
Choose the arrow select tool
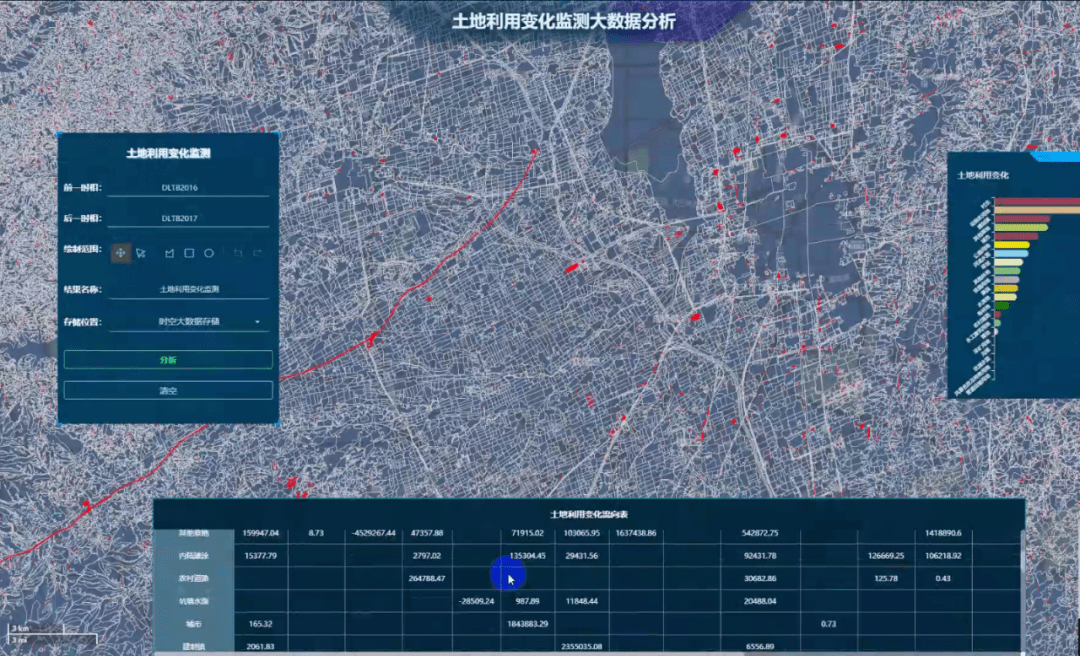coord(141,254)
